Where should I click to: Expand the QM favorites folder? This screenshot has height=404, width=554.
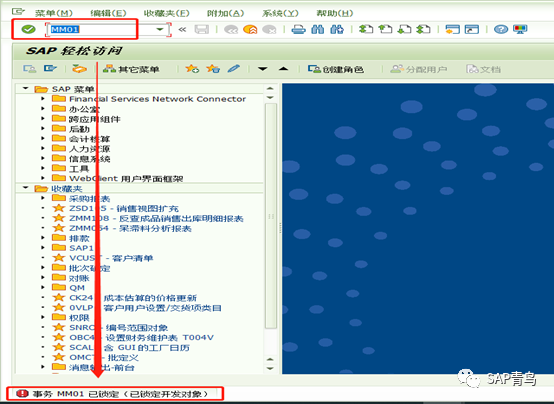tap(43, 287)
